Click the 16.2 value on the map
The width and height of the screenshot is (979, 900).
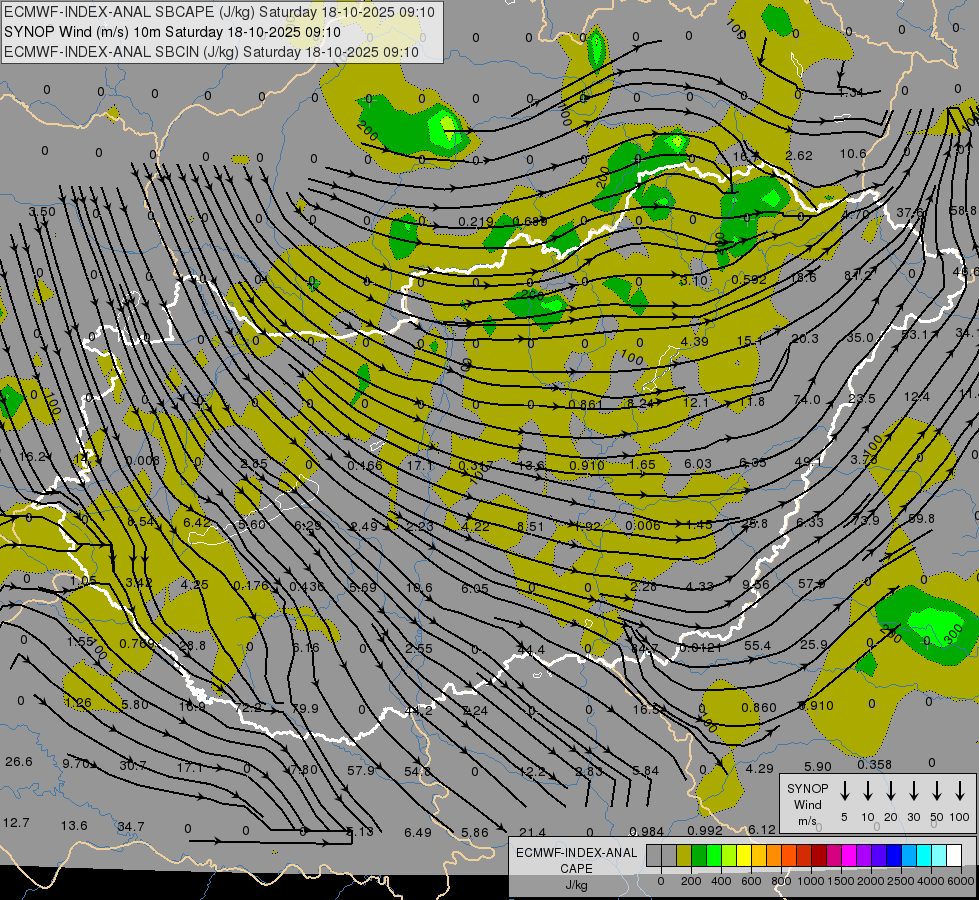(32, 457)
